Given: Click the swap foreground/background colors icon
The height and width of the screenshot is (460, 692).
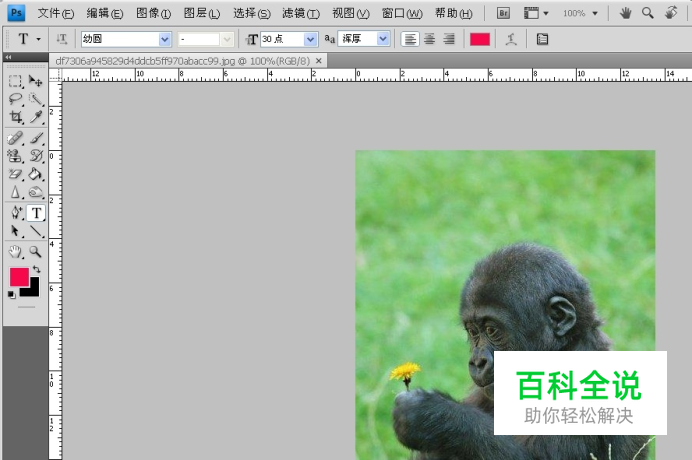Looking at the screenshot, I should (37, 269).
